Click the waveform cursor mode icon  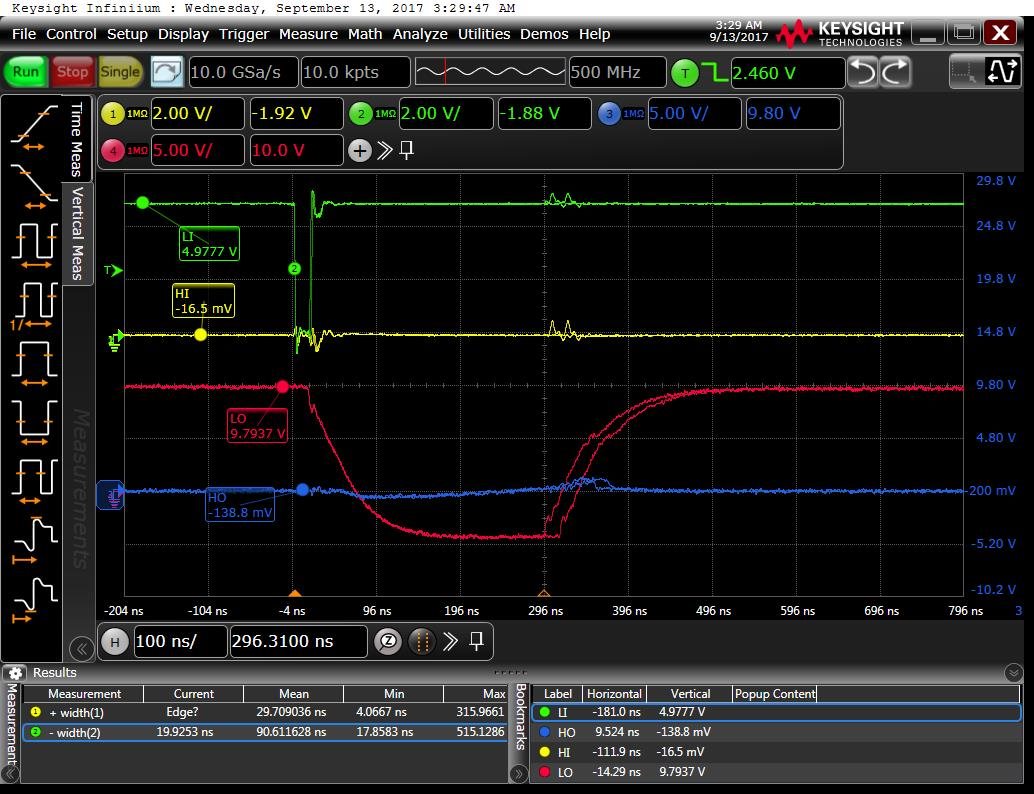coord(1002,71)
